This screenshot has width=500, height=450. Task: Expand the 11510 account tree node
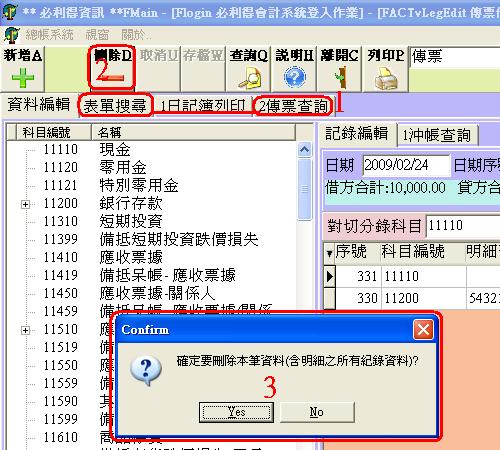coord(25,330)
